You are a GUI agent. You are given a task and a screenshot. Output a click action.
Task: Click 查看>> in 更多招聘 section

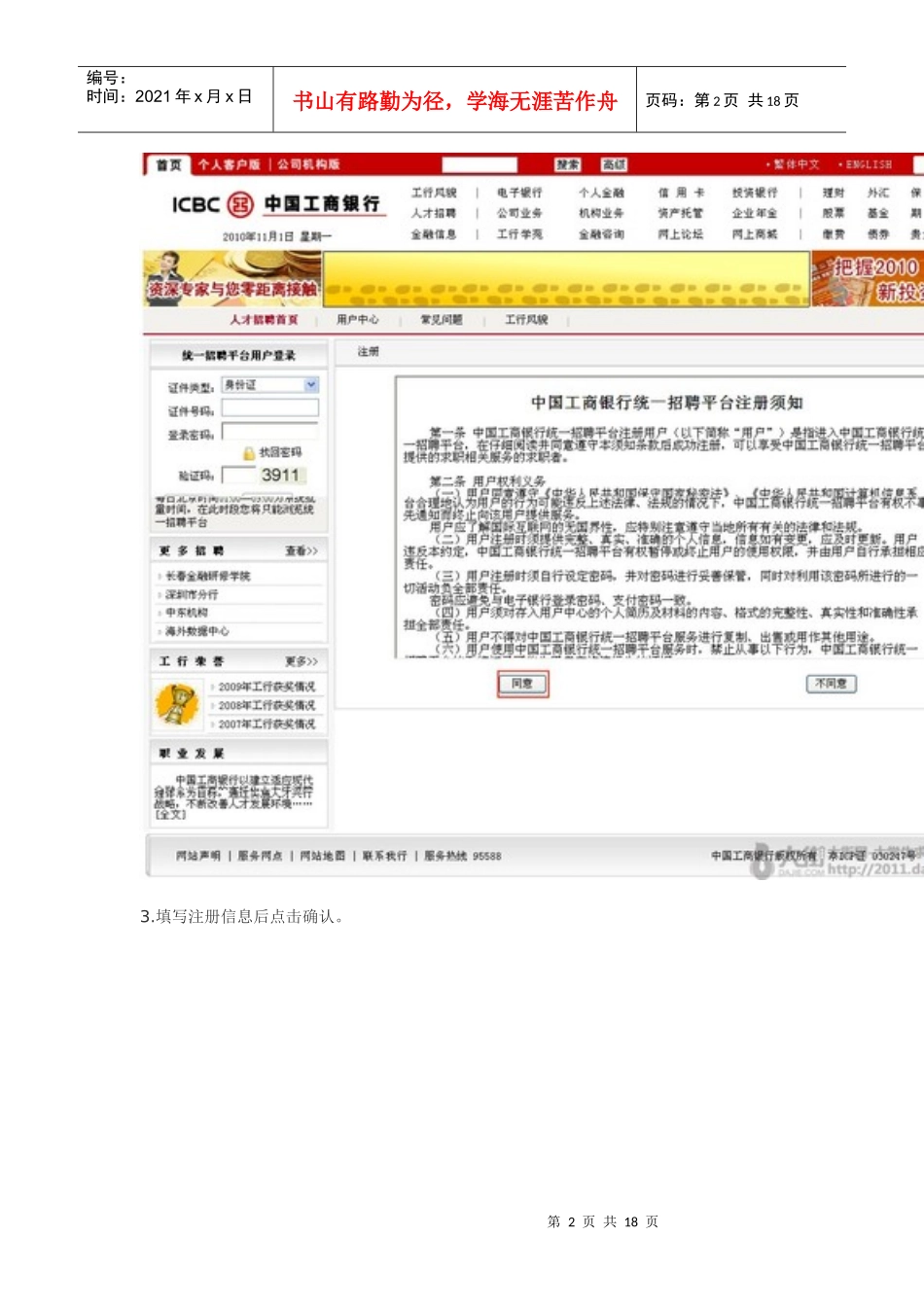[302, 551]
